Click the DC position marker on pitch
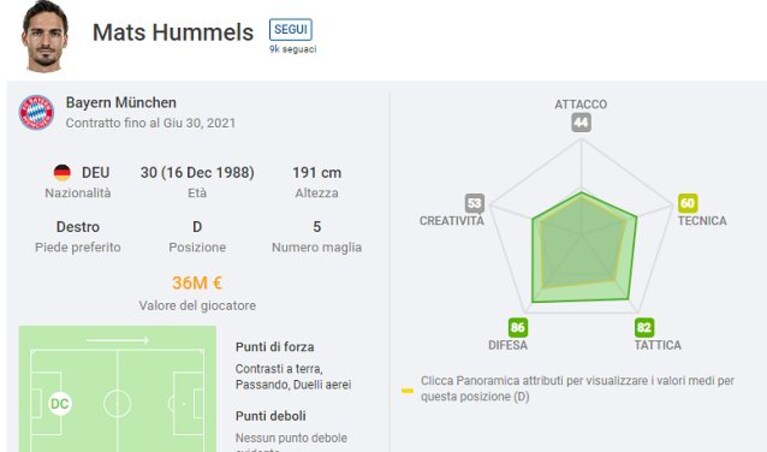The height and width of the screenshot is (452, 767). pos(60,404)
